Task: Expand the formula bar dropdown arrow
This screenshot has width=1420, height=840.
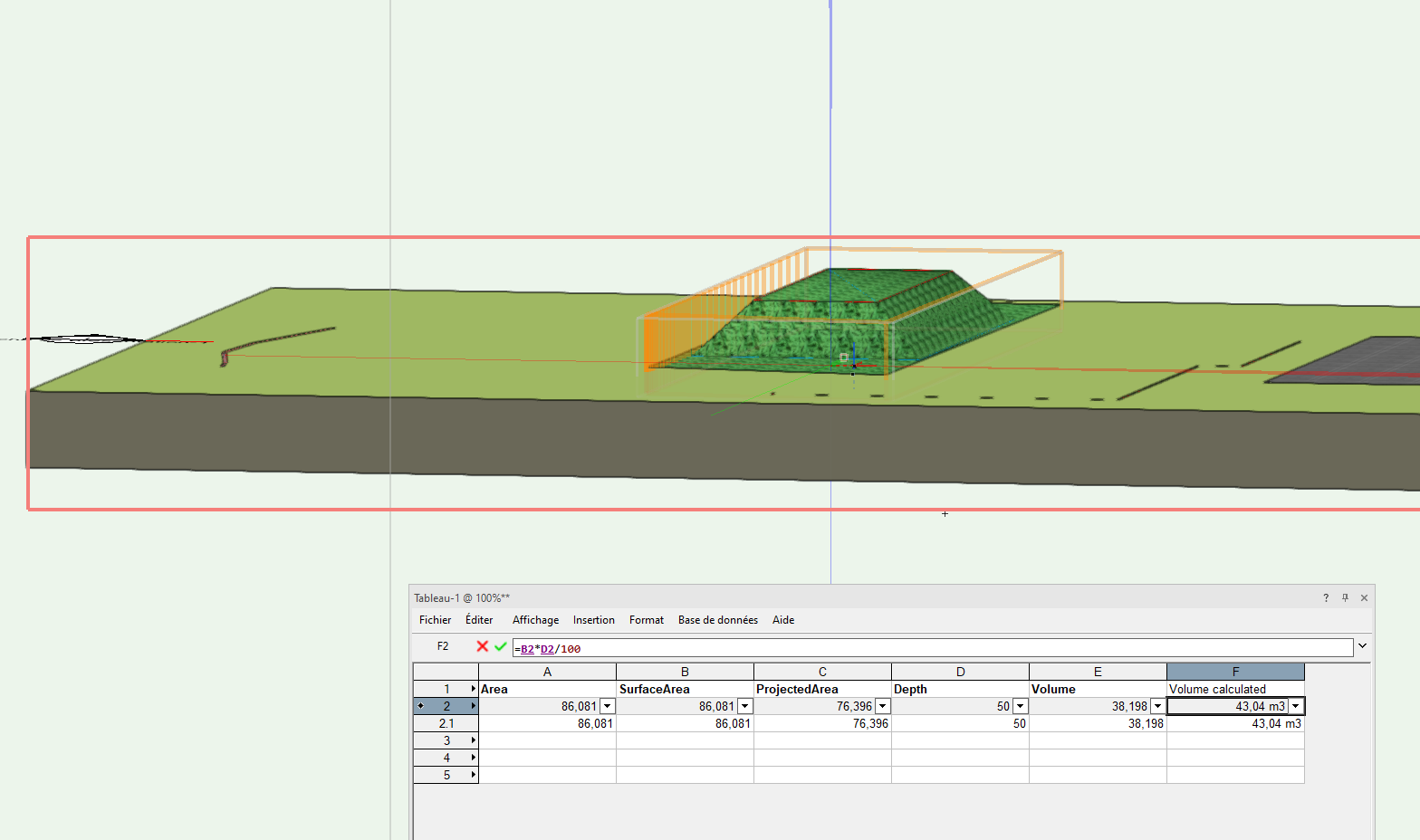Action: click(x=1362, y=646)
